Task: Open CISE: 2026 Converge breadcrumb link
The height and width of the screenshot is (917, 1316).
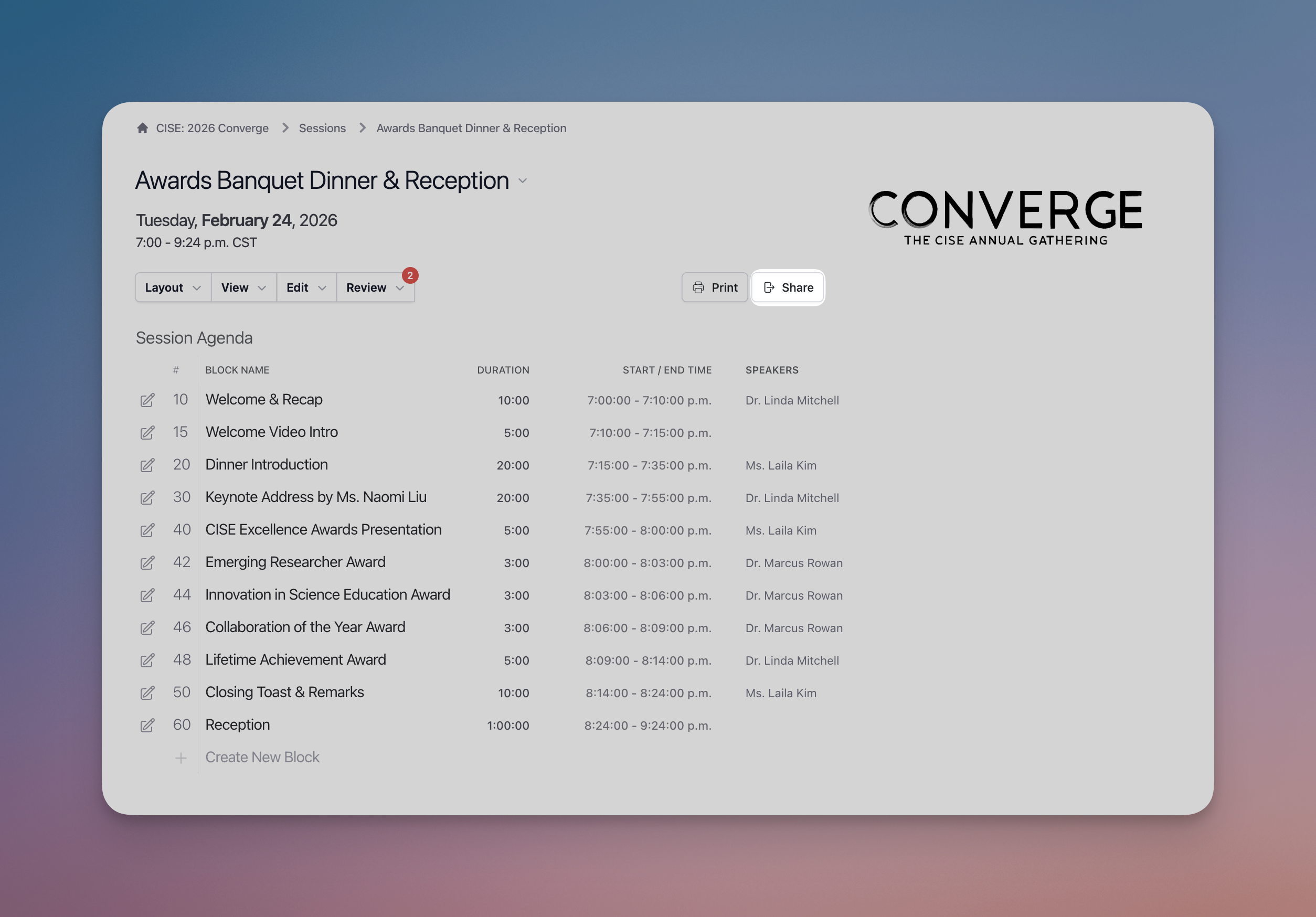Action: pyautogui.click(x=212, y=129)
